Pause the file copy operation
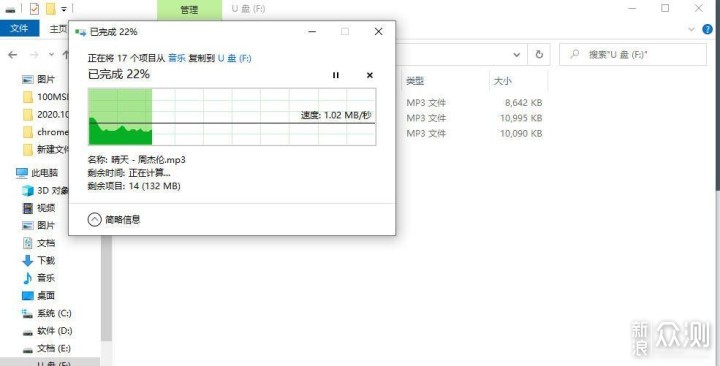 [336, 75]
